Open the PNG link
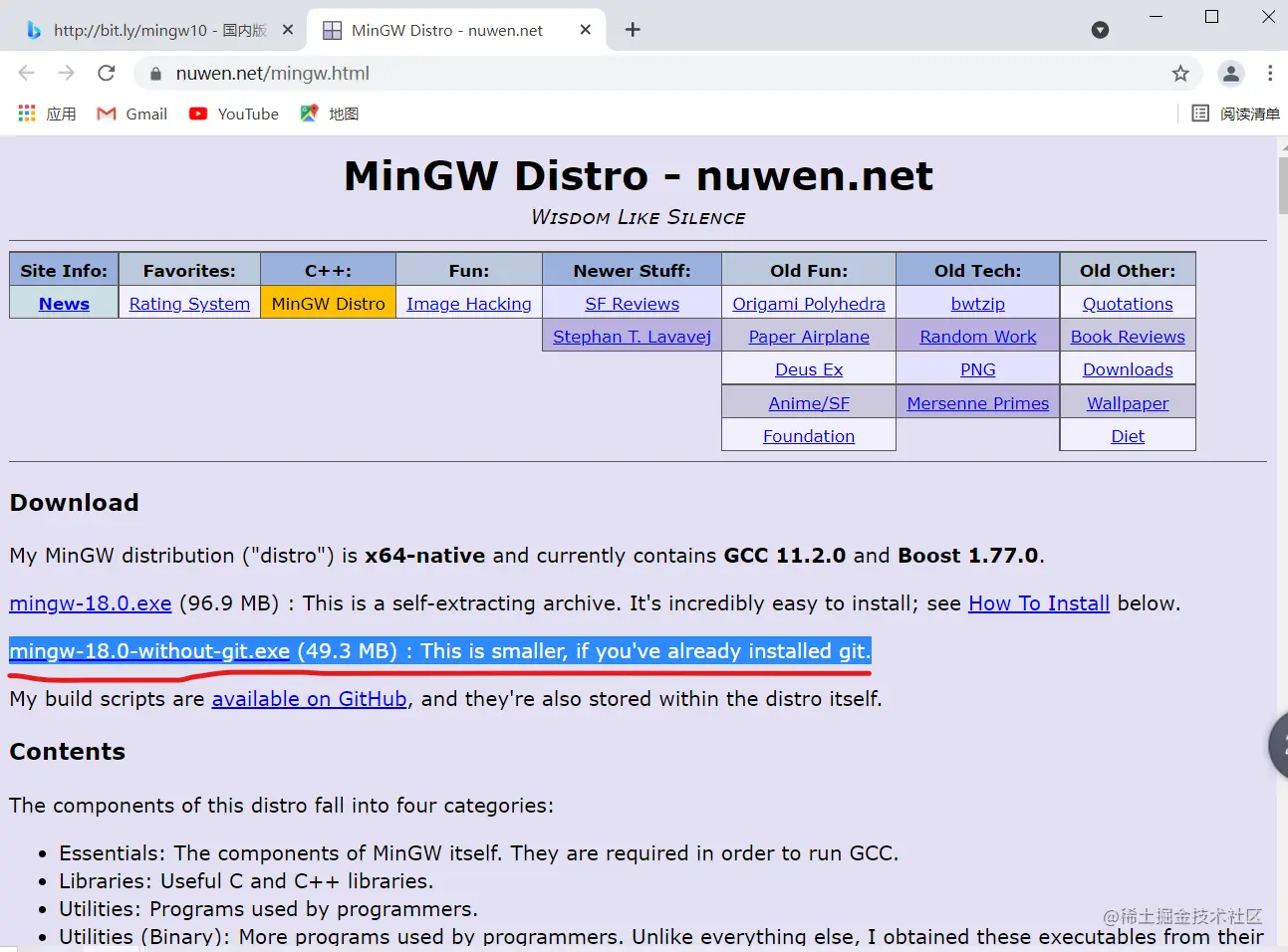Image resolution: width=1288 pixels, height=952 pixels. coord(978,369)
